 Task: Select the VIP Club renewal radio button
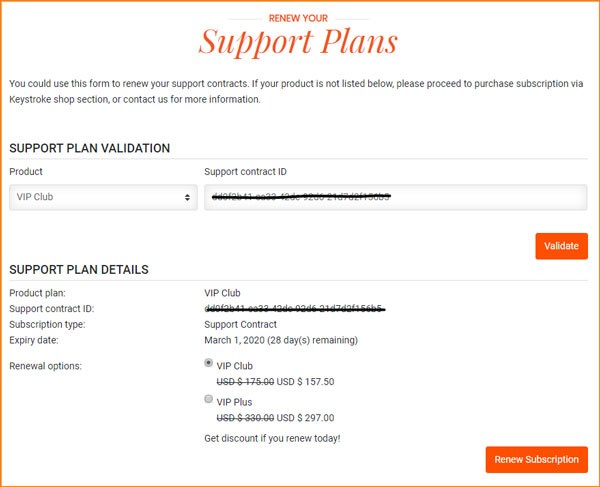pyautogui.click(x=209, y=363)
